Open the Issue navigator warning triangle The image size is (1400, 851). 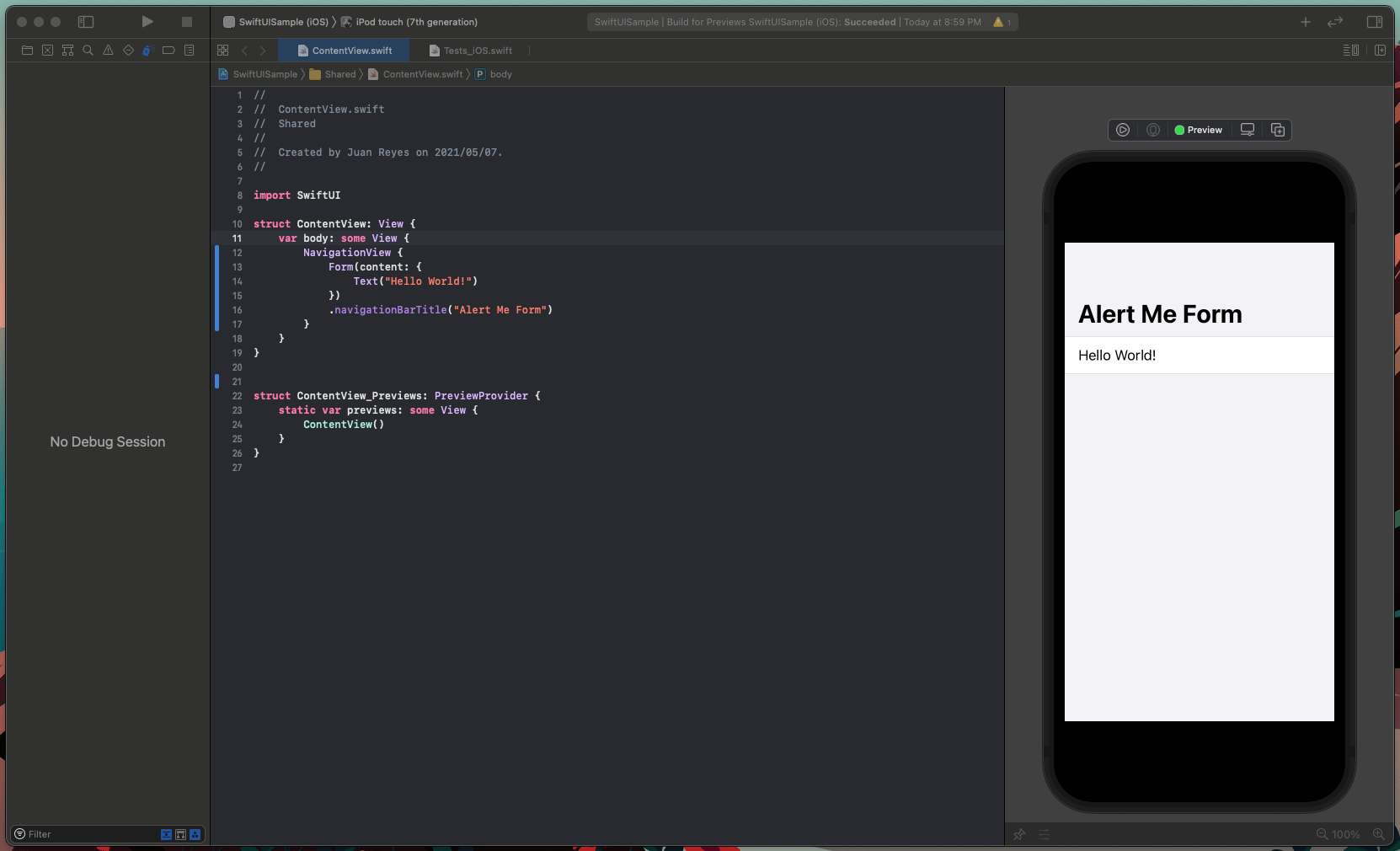tap(108, 51)
